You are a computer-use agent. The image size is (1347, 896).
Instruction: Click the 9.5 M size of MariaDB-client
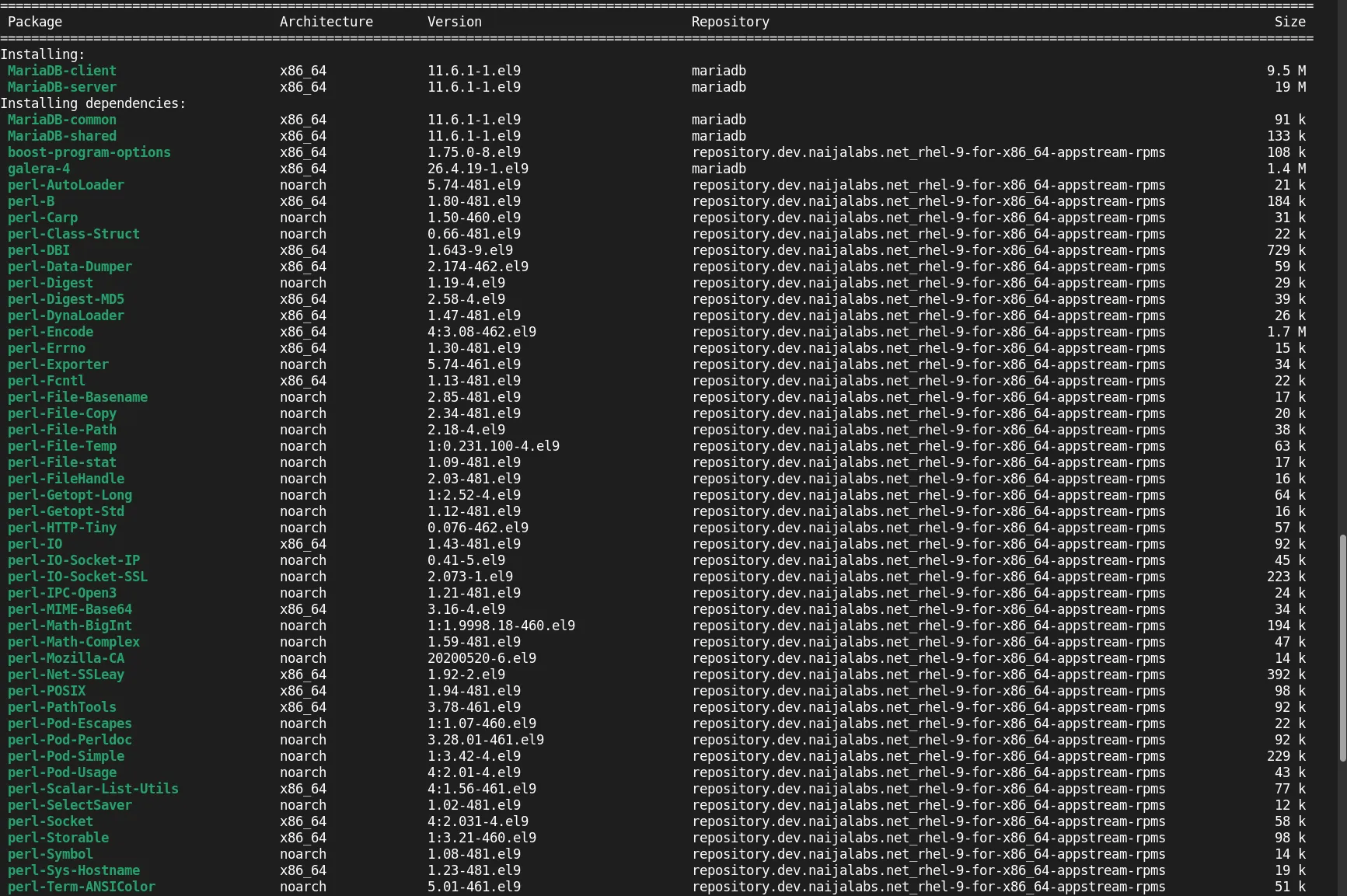(x=1286, y=71)
